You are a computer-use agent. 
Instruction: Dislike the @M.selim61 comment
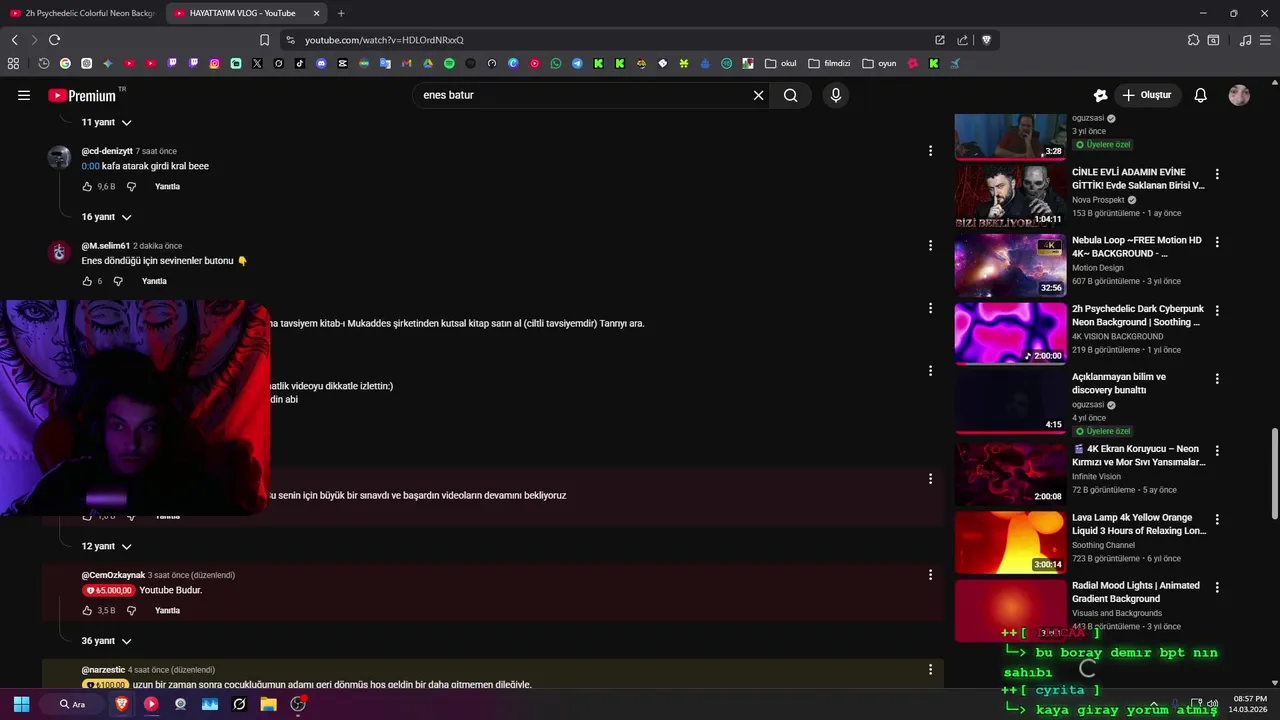coord(118,281)
